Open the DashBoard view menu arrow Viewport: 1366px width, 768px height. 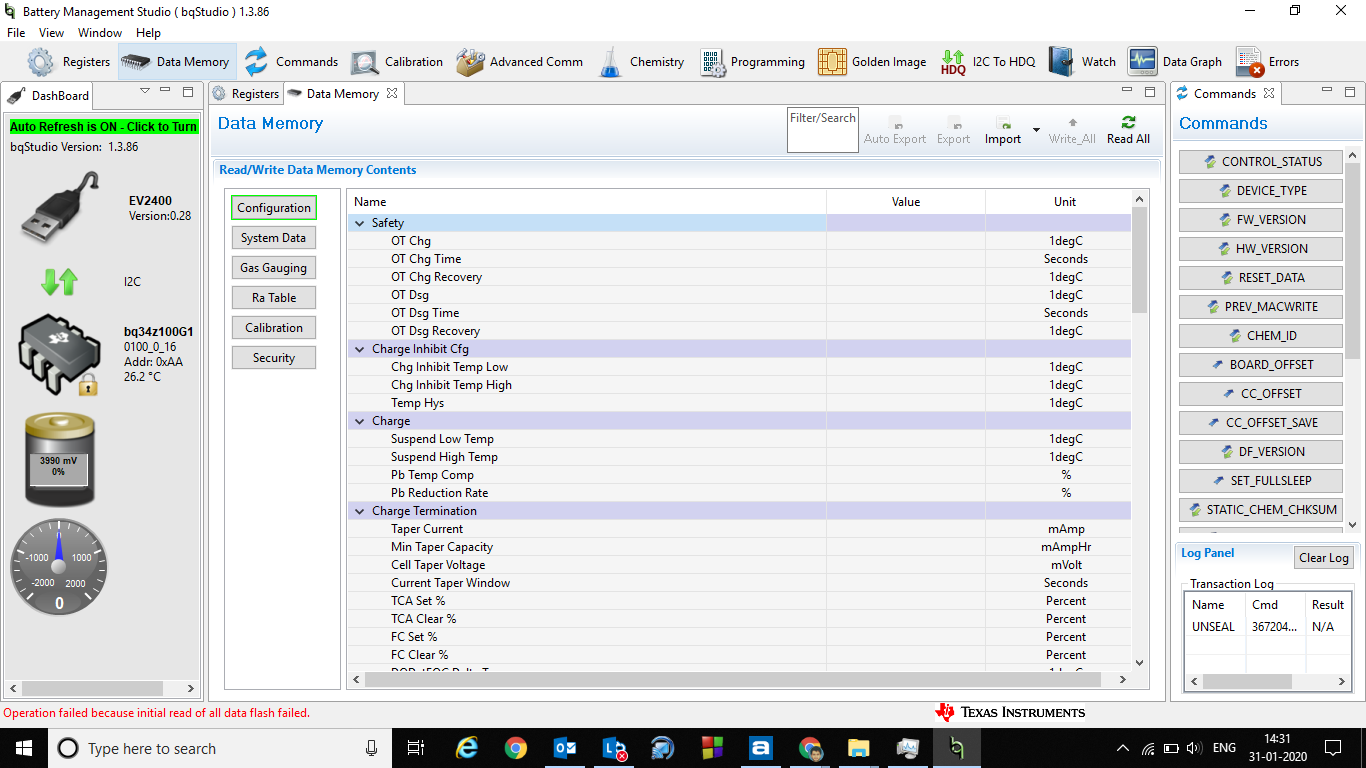pos(145,91)
